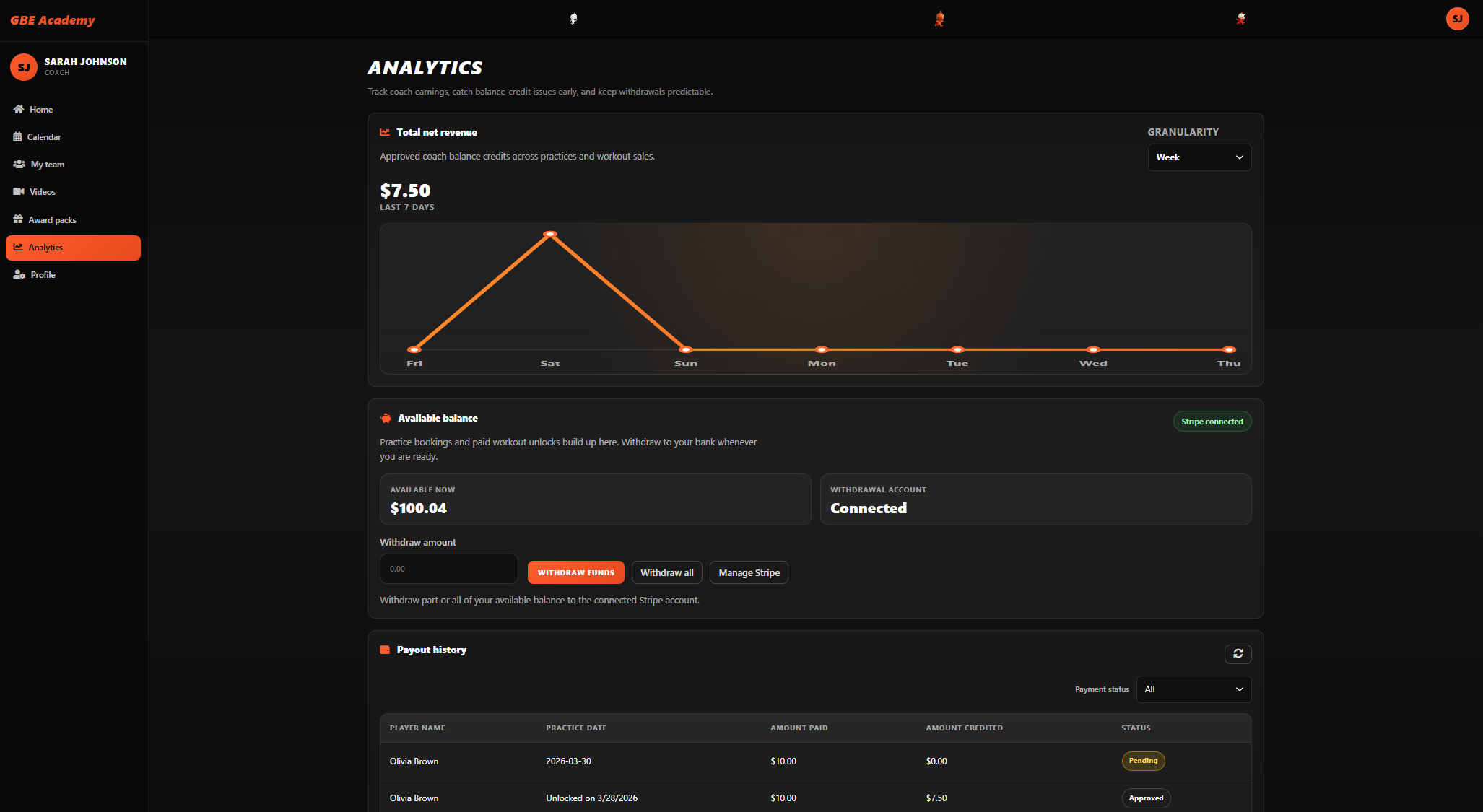This screenshot has width=1483, height=812.
Task: Click the Stripe connected status badge
Action: tap(1212, 421)
